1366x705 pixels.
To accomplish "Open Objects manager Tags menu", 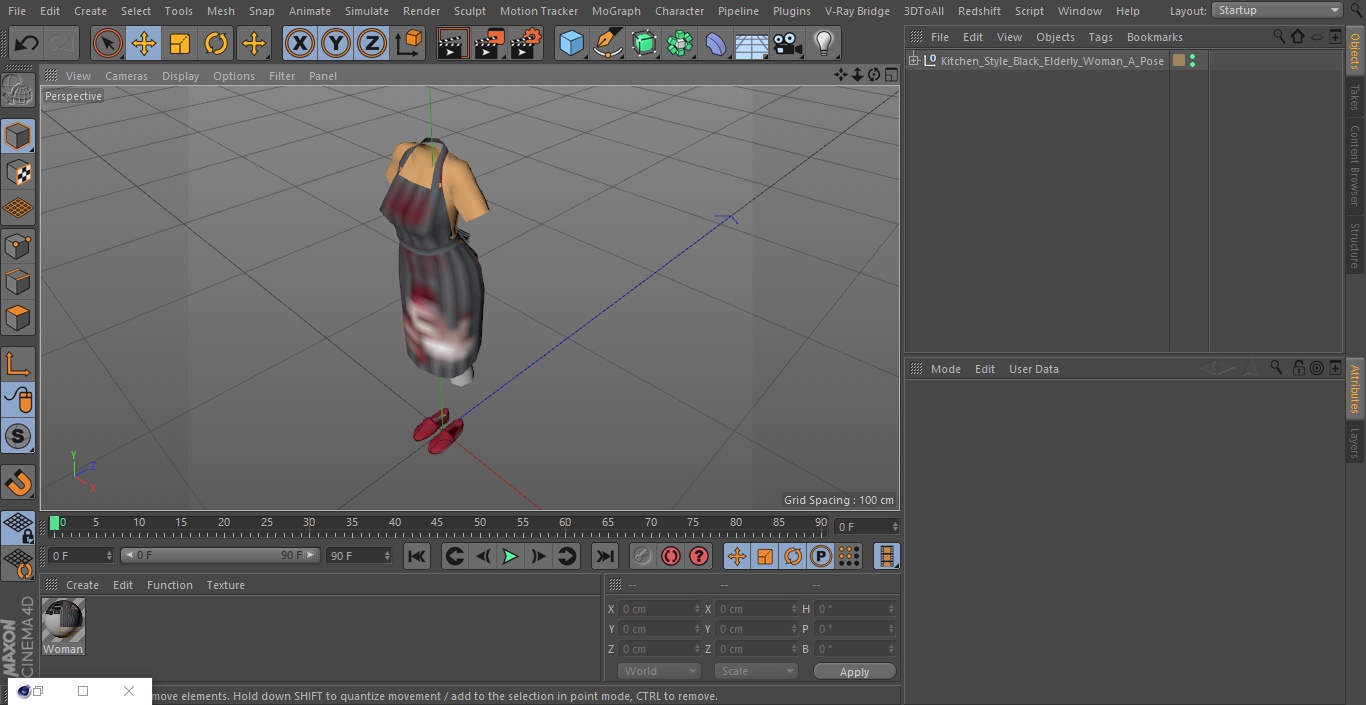I will click(x=1100, y=37).
